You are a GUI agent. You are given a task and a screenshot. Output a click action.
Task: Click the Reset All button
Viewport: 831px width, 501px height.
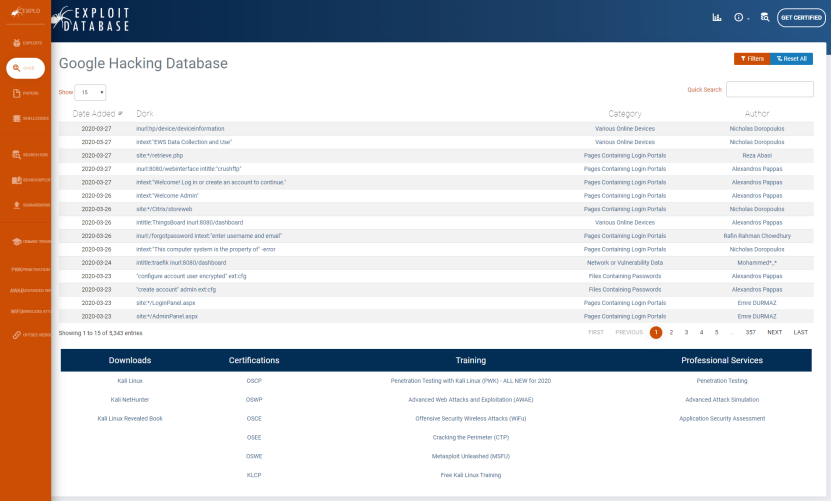(791, 59)
